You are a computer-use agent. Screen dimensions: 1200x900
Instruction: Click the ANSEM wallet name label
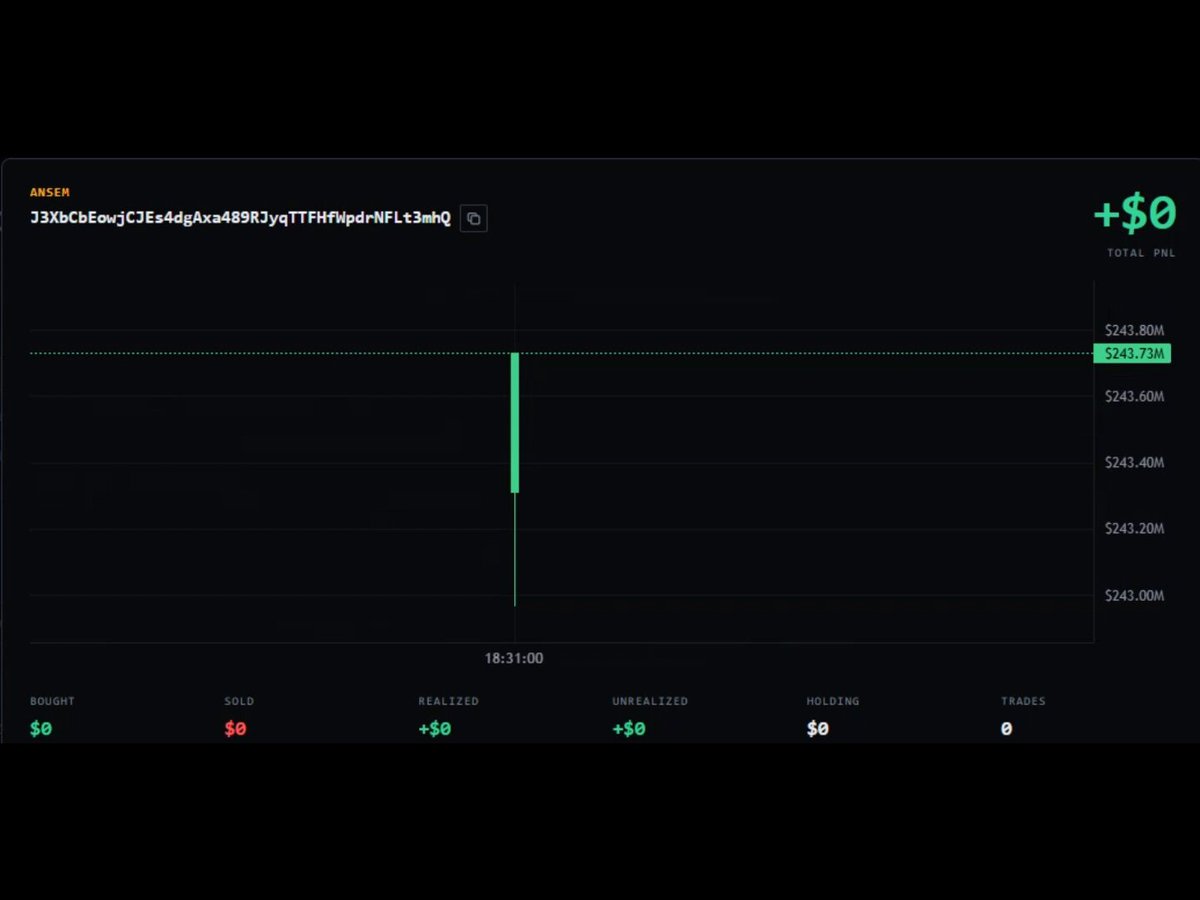coord(50,192)
